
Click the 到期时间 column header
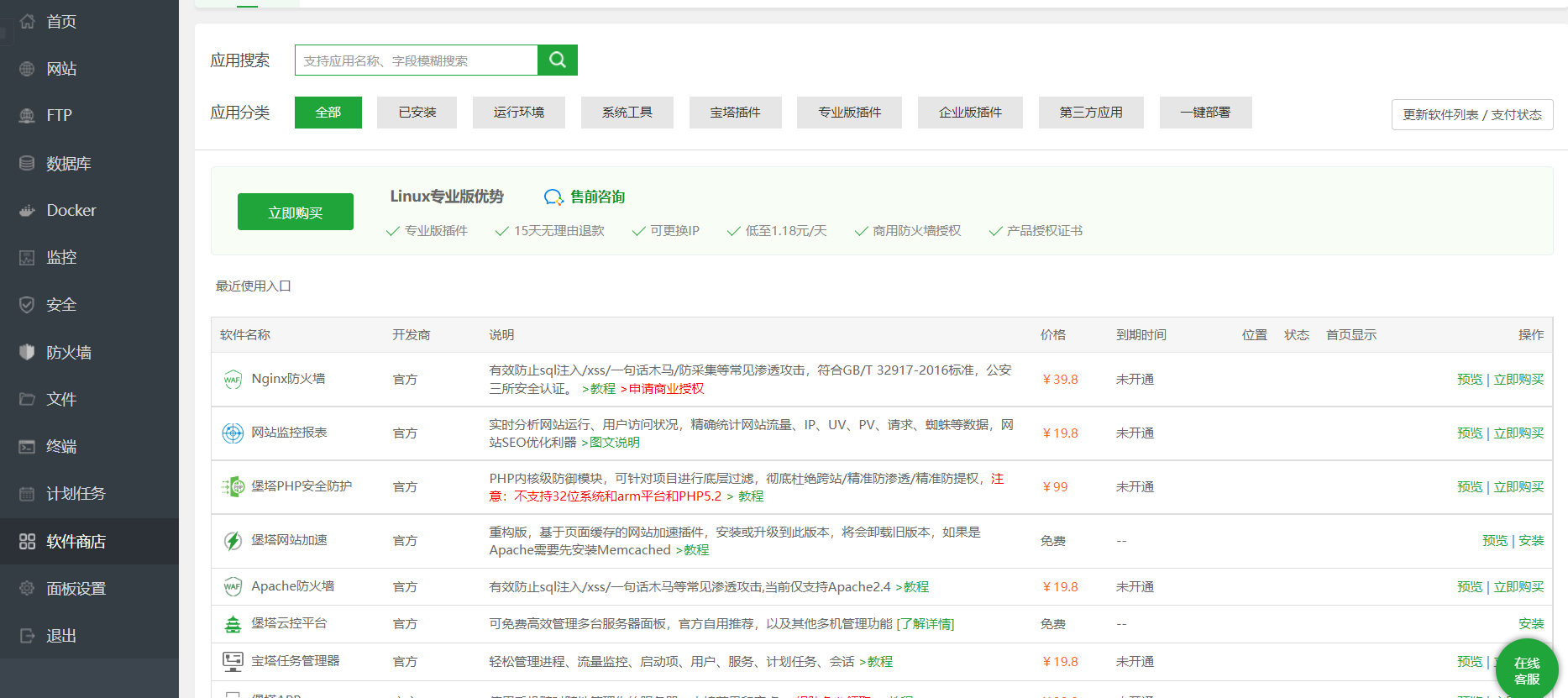pos(1141,335)
